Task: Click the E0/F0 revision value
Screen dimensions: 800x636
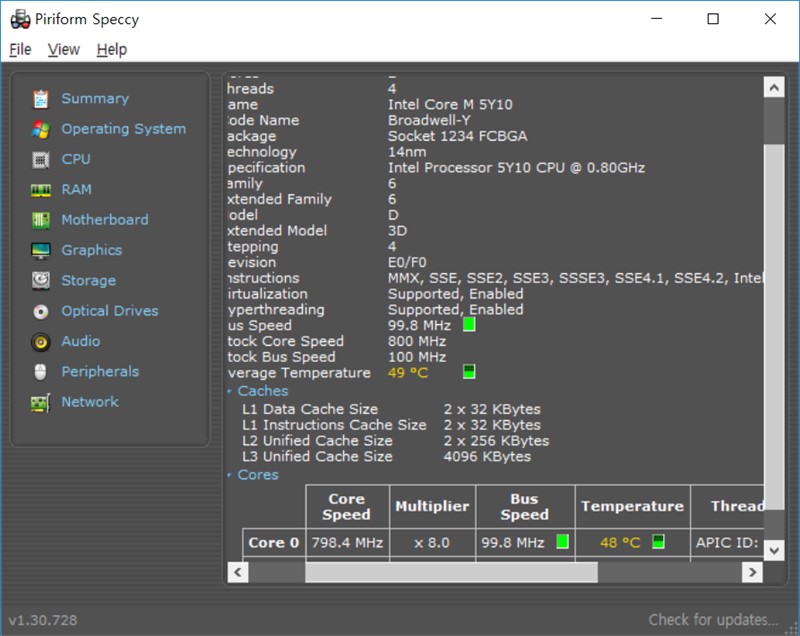Action: (x=407, y=263)
